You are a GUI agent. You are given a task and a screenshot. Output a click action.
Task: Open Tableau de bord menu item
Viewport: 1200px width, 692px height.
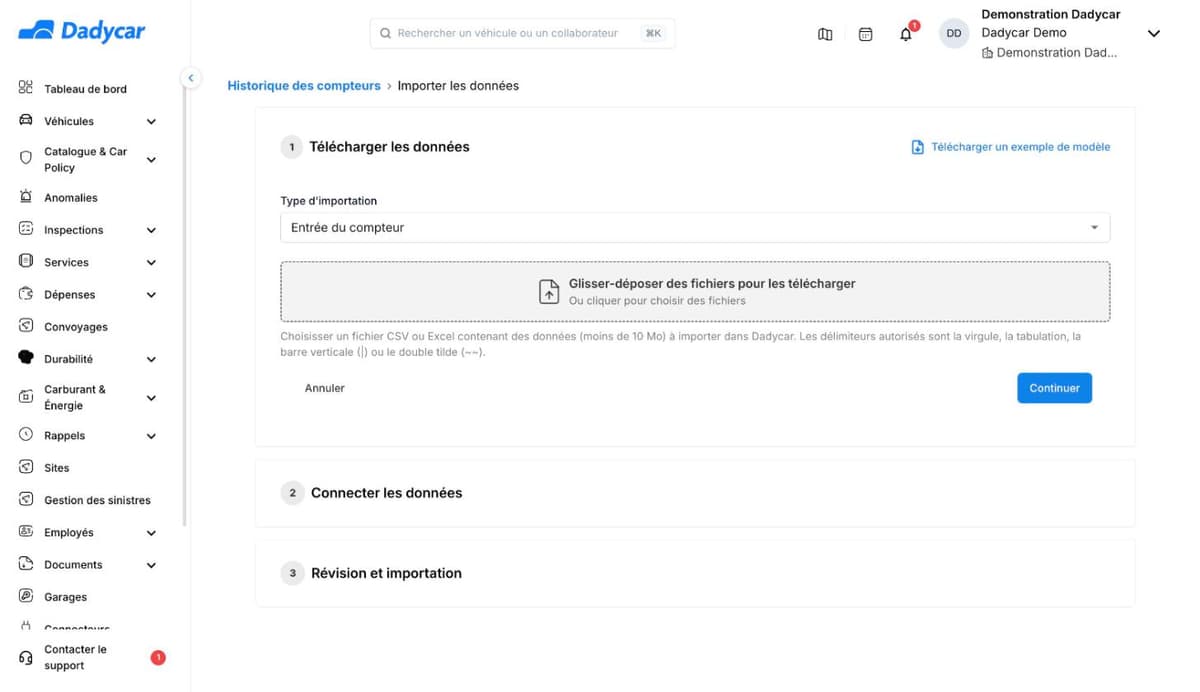[x=85, y=89]
